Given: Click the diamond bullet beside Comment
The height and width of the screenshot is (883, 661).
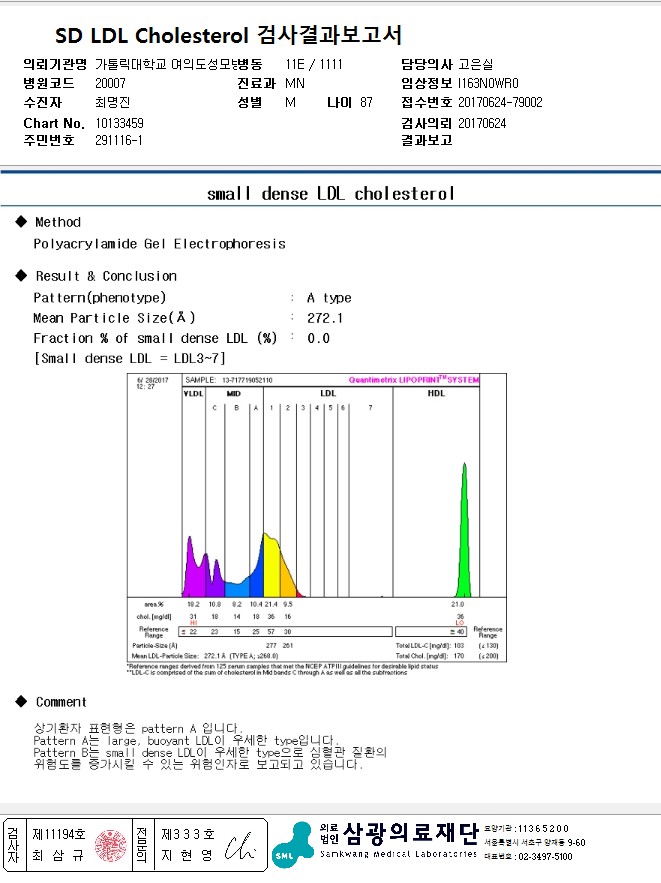Looking at the screenshot, I should (x=21, y=701).
